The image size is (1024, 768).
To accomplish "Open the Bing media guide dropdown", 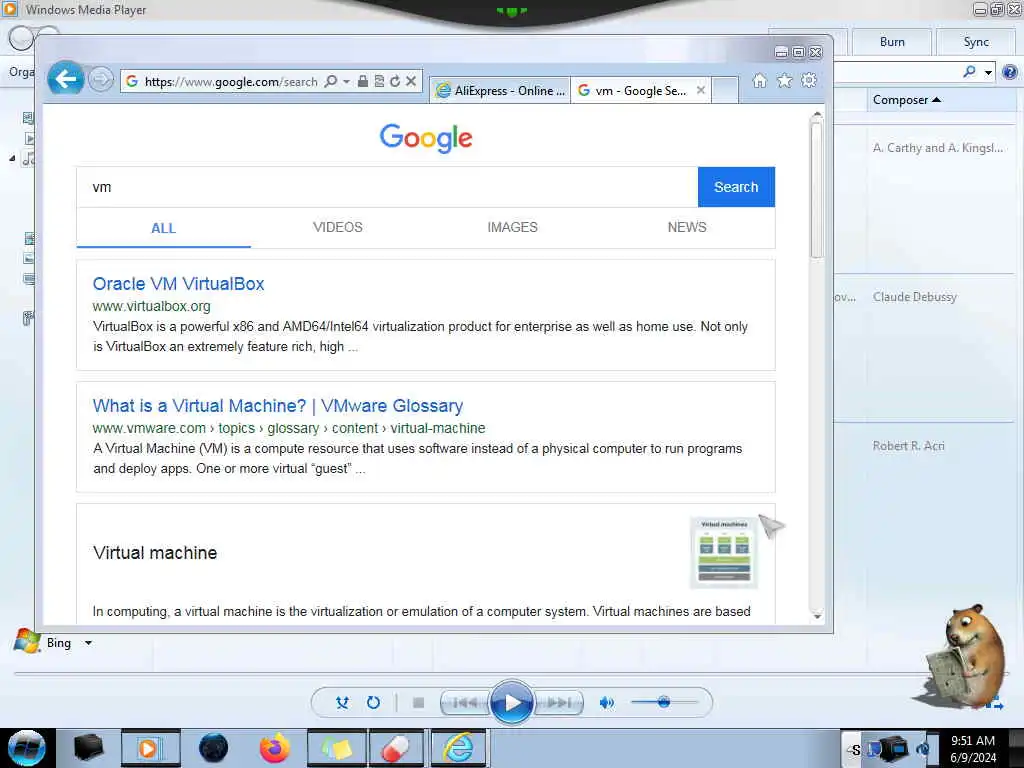I will pos(88,643).
